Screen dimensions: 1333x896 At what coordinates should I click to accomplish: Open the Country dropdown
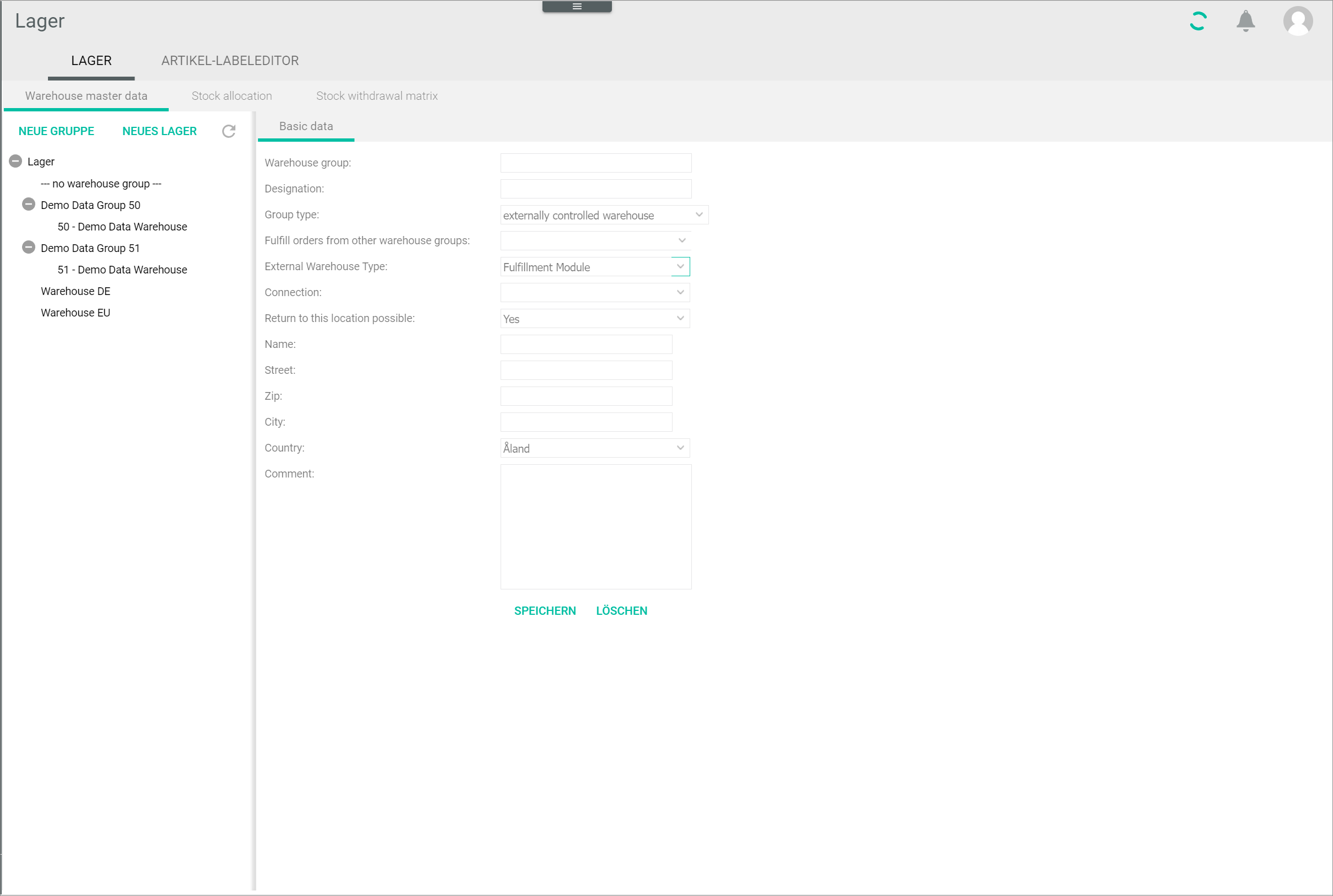point(595,448)
